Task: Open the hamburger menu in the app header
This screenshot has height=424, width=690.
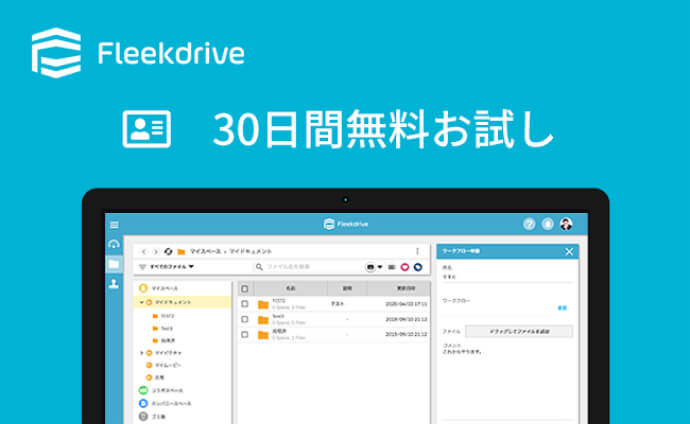Action: [x=114, y=225]
